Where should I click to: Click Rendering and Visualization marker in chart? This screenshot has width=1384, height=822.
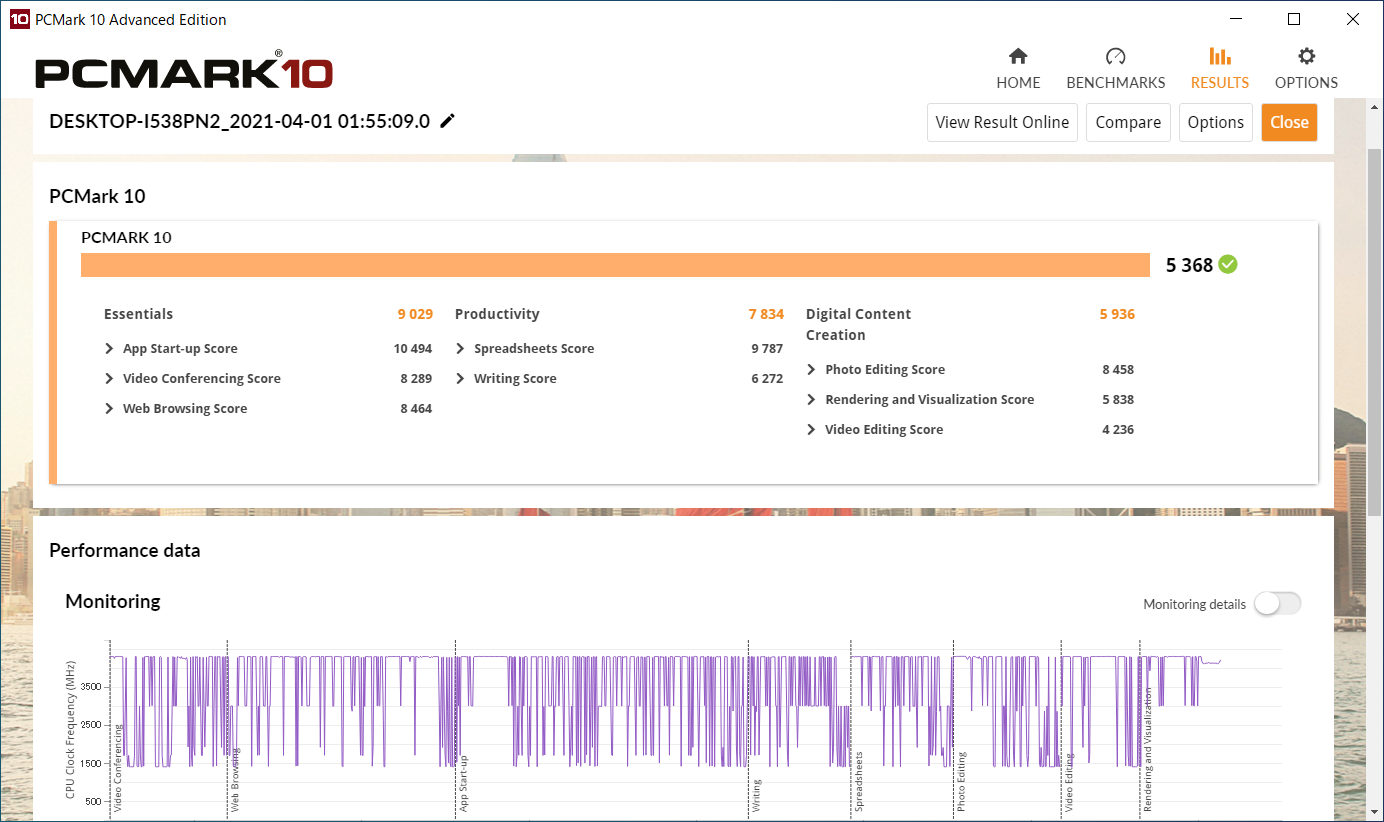point(1148,748)
